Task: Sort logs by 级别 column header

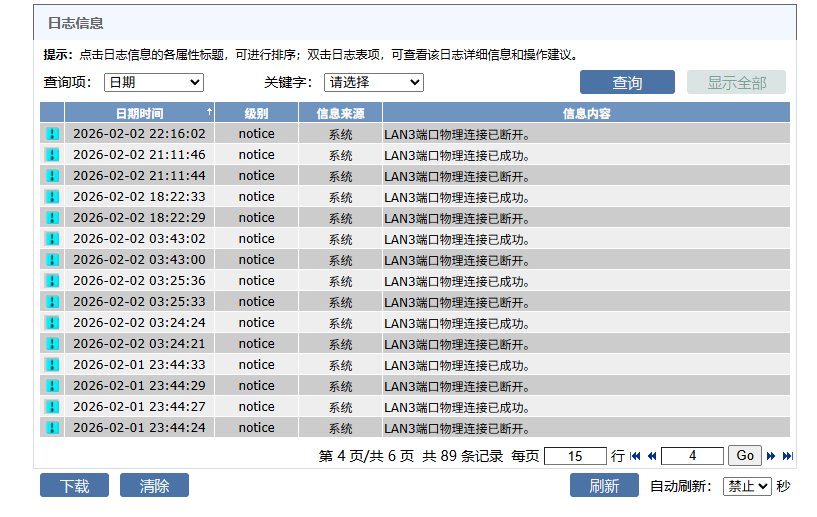Action: pos(256,113)
